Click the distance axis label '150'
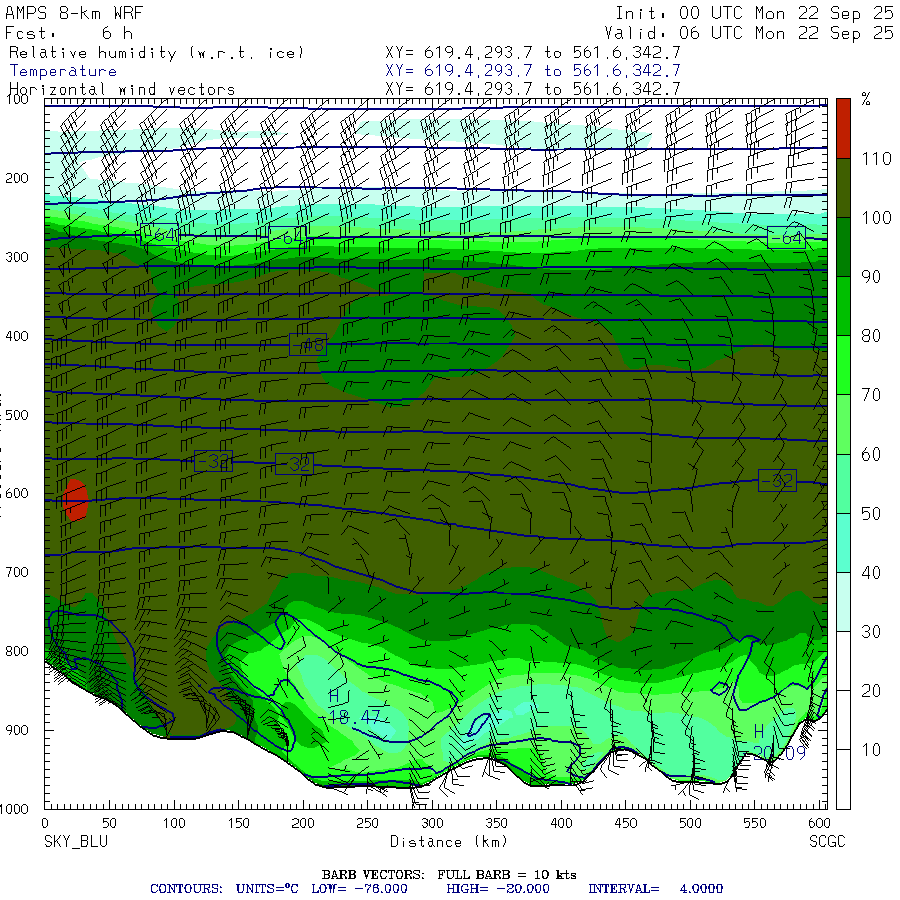The height and width of the screenshot is (900, 900). 238,823
